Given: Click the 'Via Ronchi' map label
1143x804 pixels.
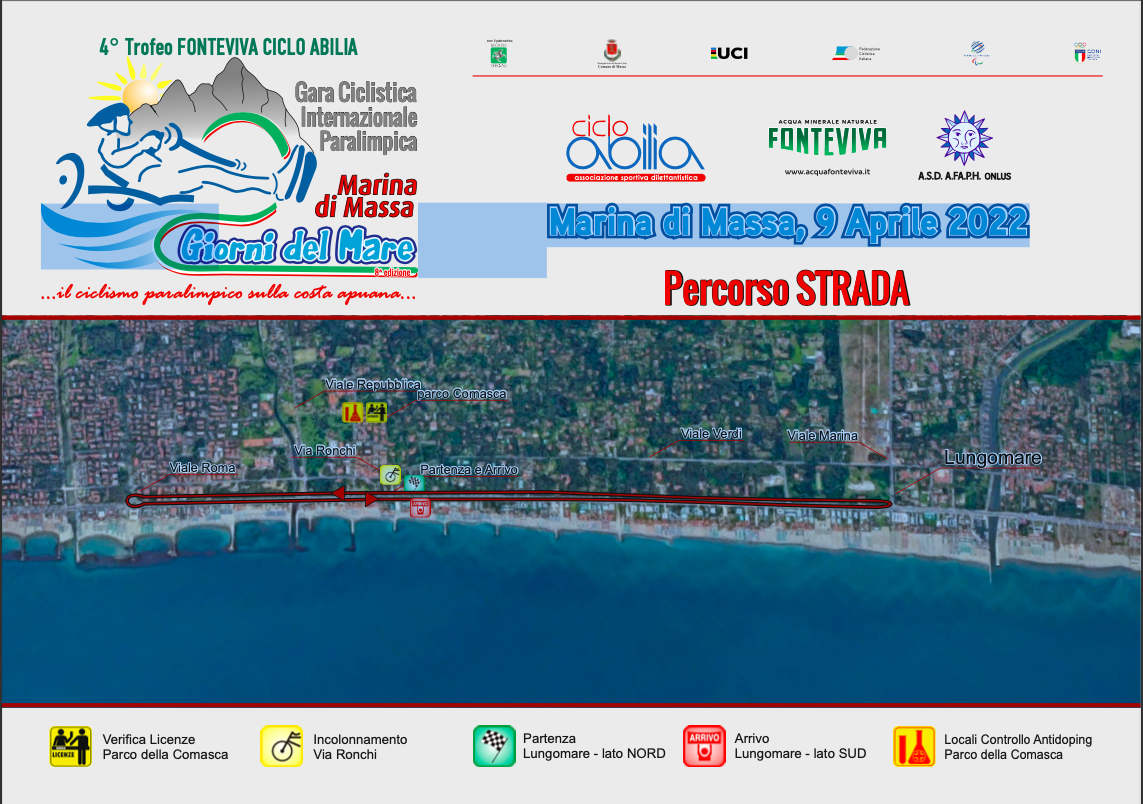Looking at the screenshot, I should 325,450.
